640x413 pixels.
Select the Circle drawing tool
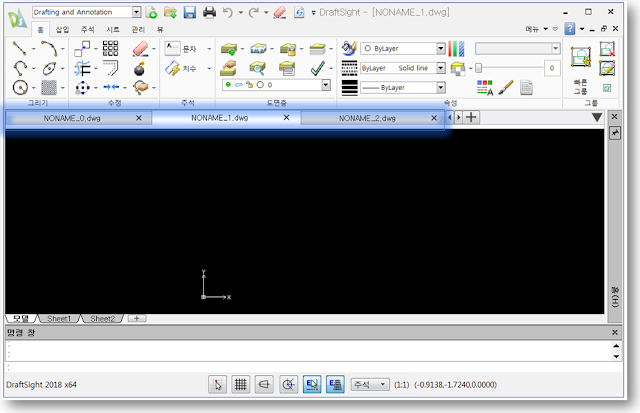pyautogui.click(x=20, y=87)
